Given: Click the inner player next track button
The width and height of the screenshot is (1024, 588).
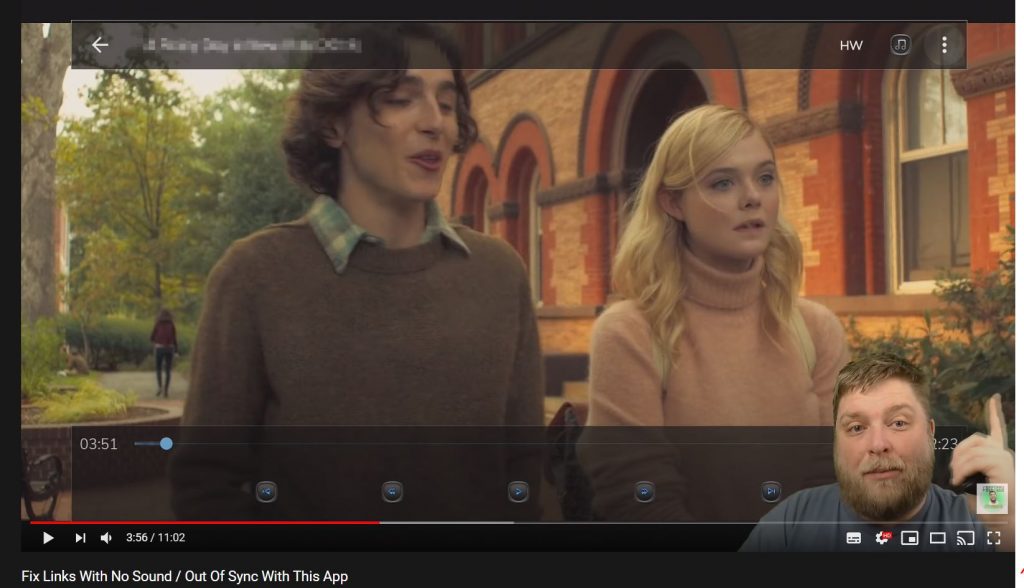Looking at the screenshot, I should (x=771, y=492).
